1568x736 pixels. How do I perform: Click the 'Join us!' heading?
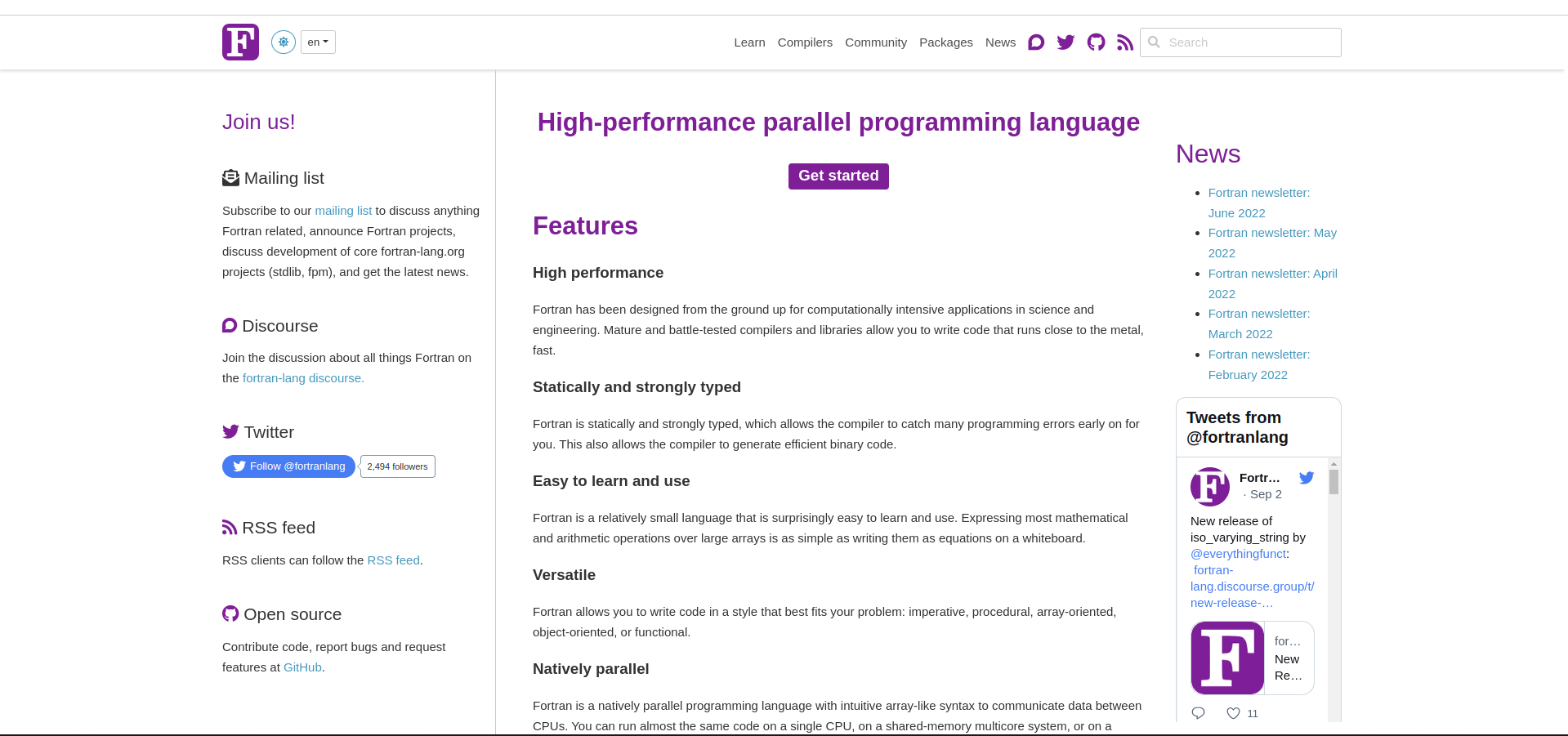[x=258, y=123]
